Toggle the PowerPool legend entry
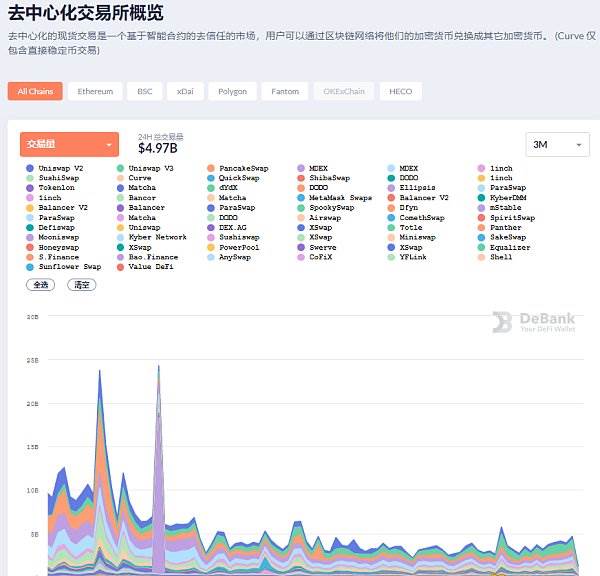The width and height of the screenshot is (600, 576). click(233, 248)
